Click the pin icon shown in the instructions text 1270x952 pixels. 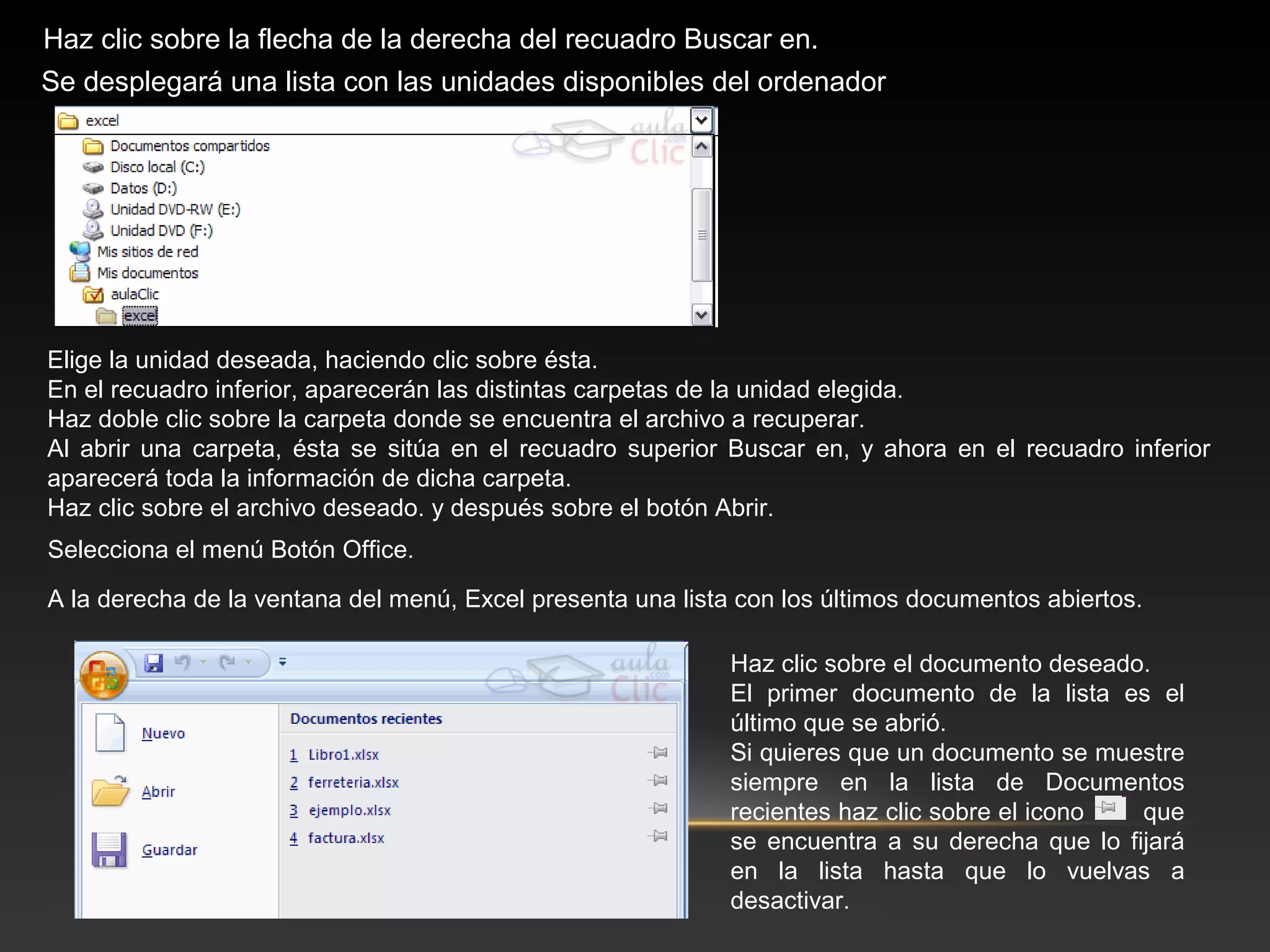tap(1110, 808)
